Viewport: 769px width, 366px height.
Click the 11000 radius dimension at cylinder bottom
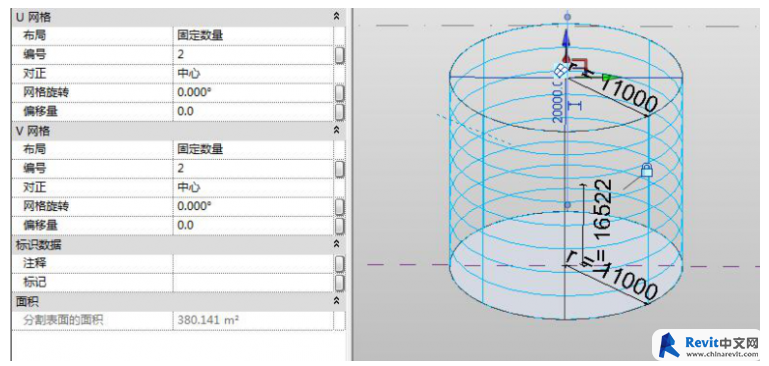(630, 284)
